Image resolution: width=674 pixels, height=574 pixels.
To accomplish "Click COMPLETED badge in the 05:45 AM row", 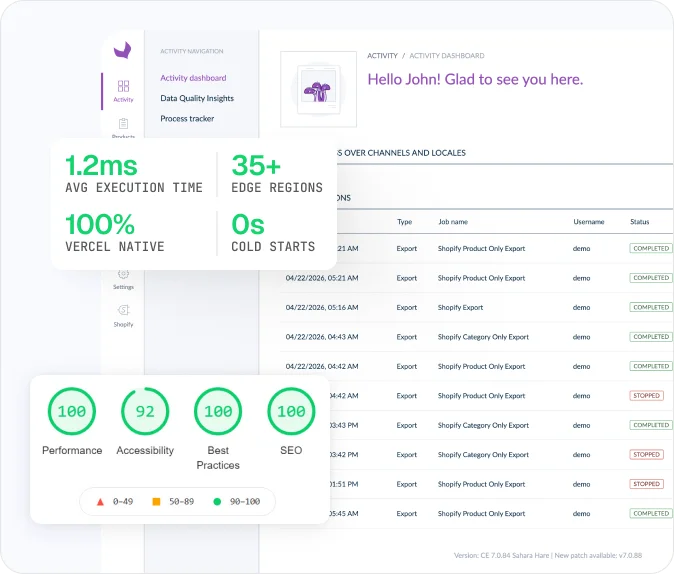I will pyautogui.click(x=651, y=513).
